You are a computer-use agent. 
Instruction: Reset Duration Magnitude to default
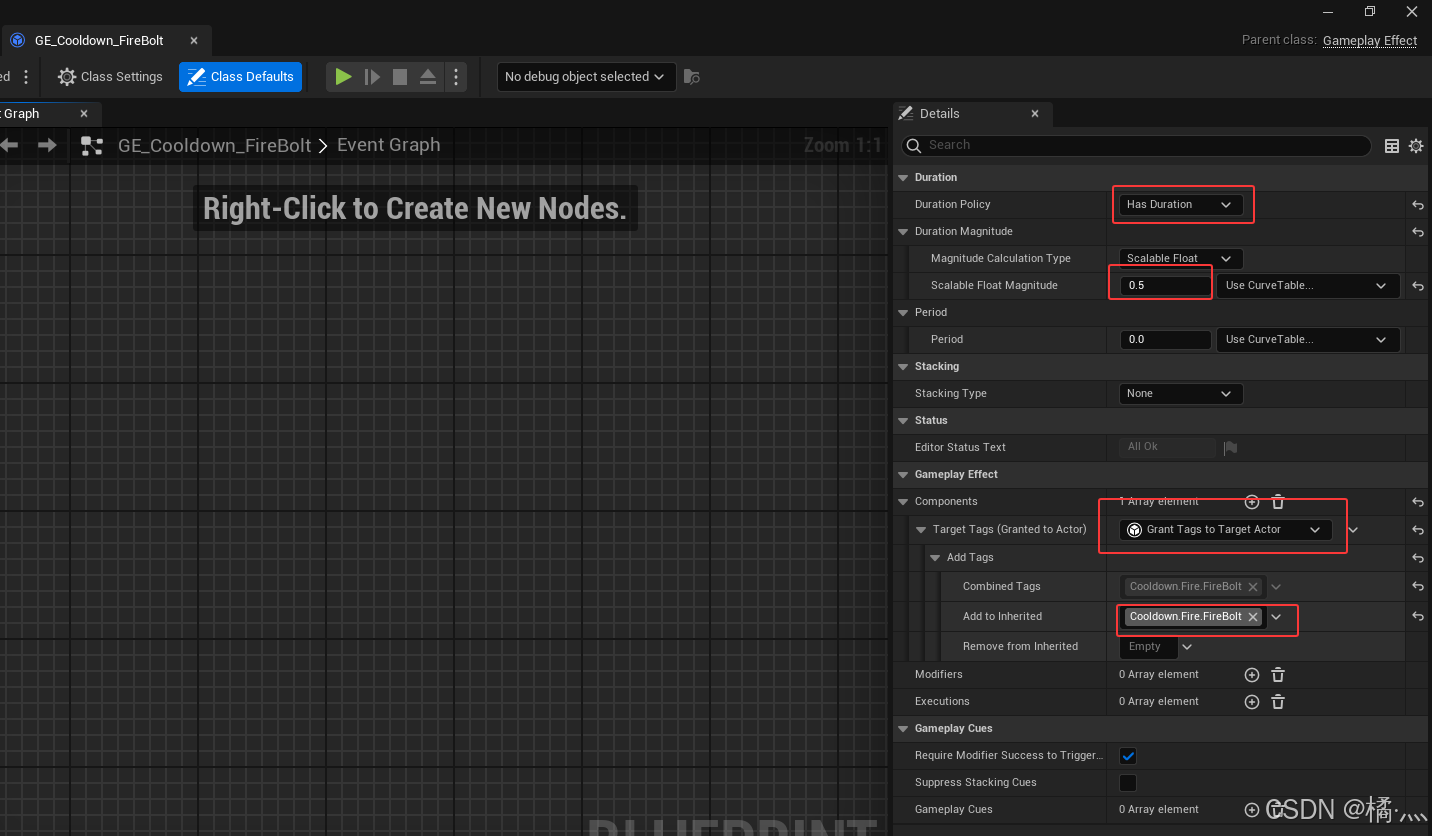pos(1417,232)
